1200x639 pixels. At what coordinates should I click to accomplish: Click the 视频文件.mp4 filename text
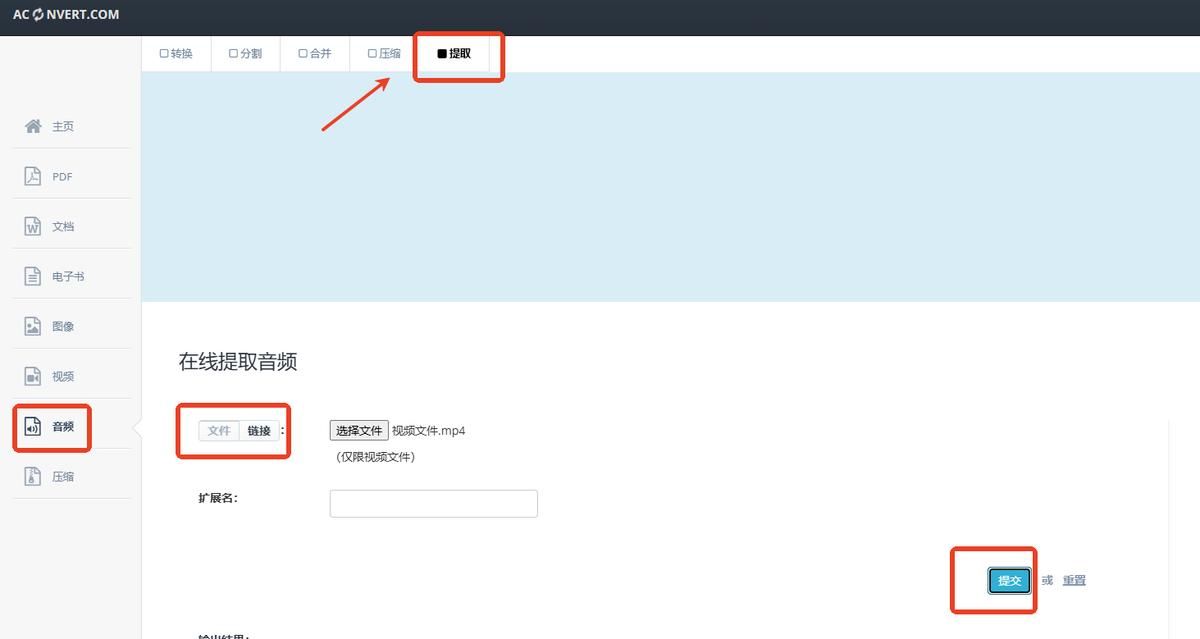tap(429, 431)
